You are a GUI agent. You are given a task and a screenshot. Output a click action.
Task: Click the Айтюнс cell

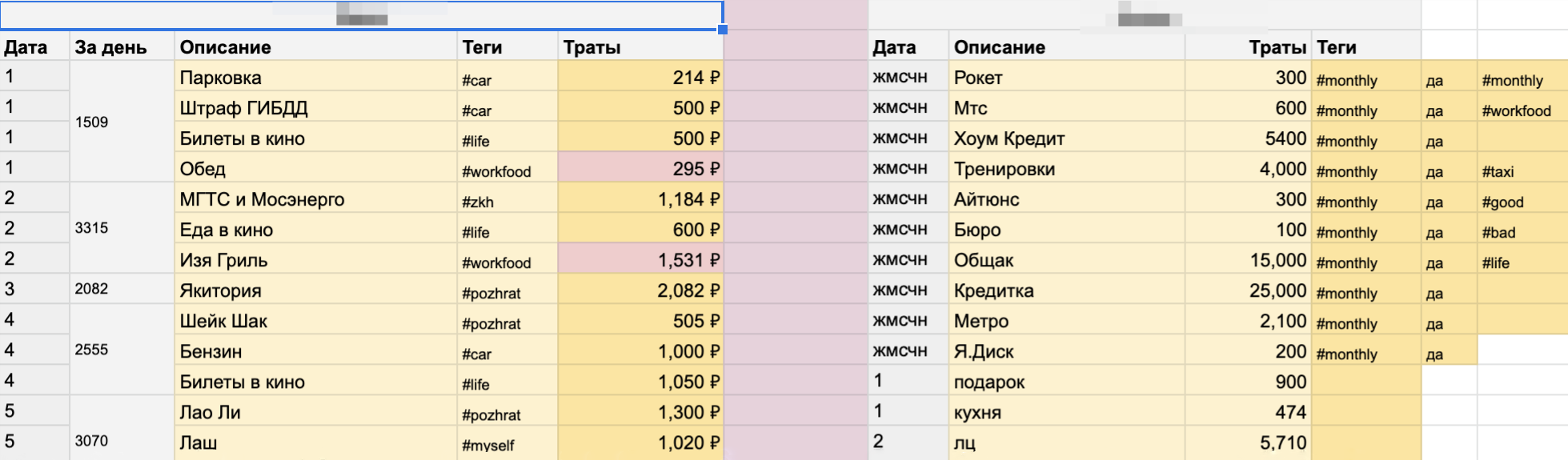(x=1067, y=198)
